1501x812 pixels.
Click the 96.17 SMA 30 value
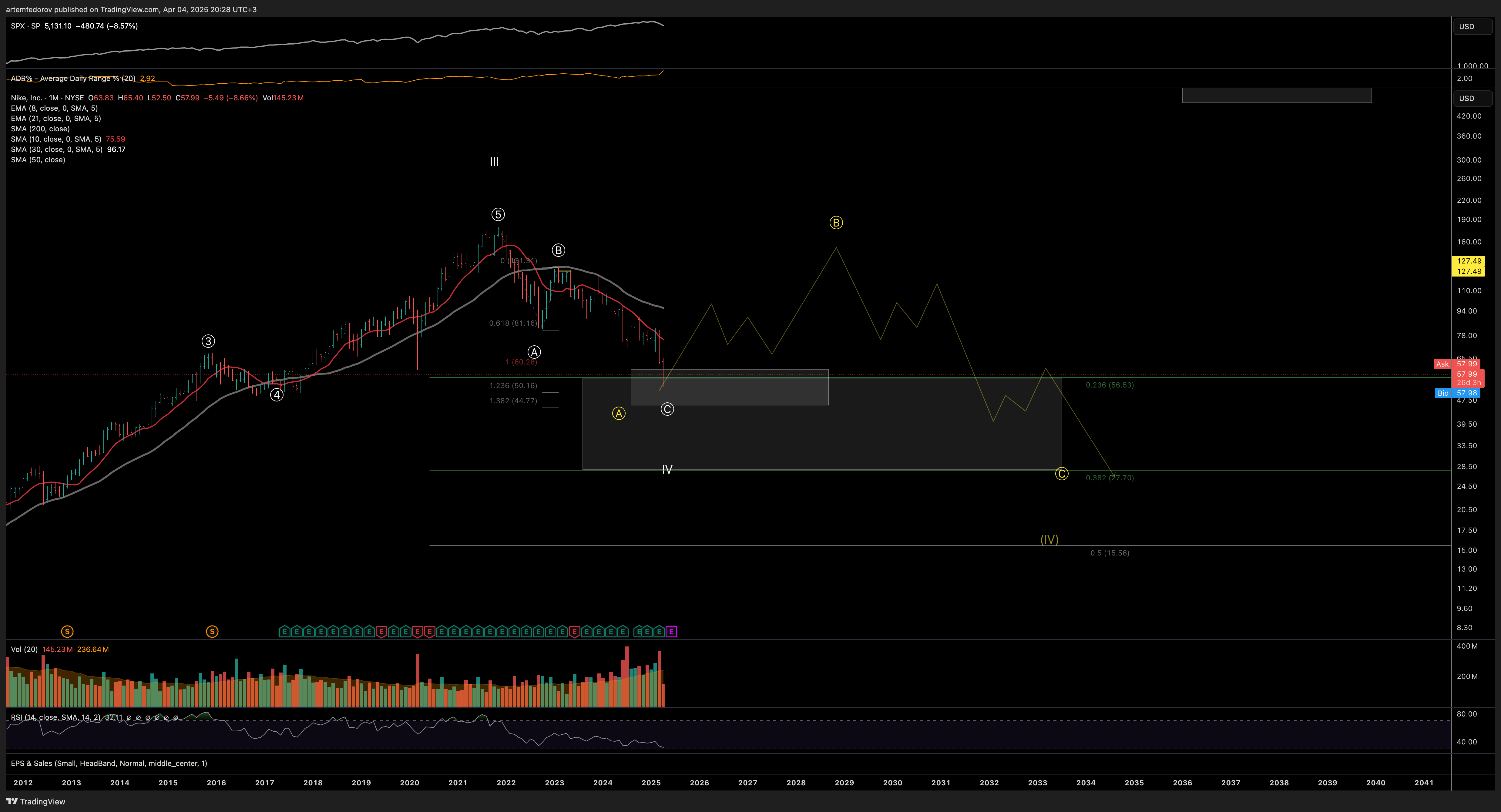coord(116,149)
